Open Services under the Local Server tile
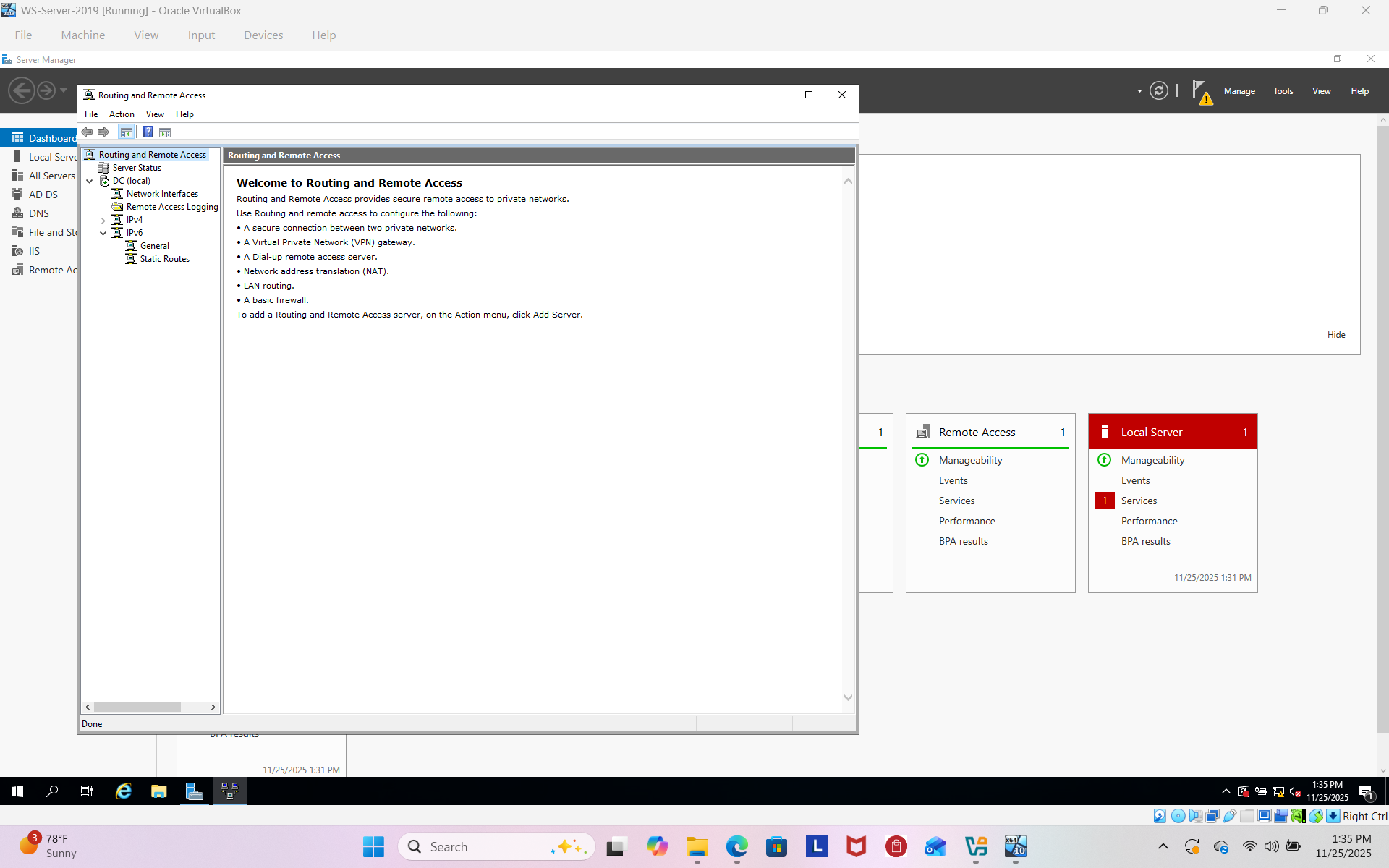The image size is (1389, 868). point(1139,501)
